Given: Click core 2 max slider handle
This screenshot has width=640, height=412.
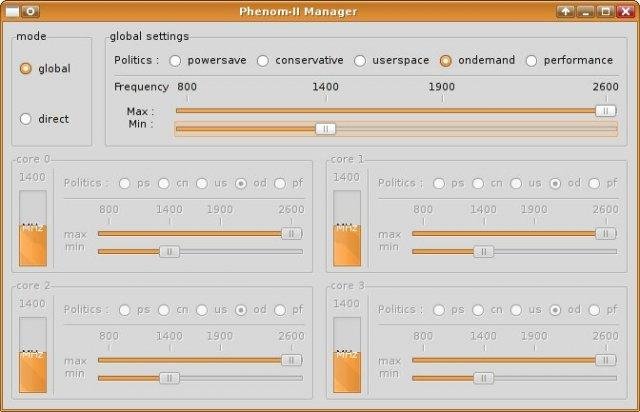Looking at the screenshot, I should coord(292,360).
